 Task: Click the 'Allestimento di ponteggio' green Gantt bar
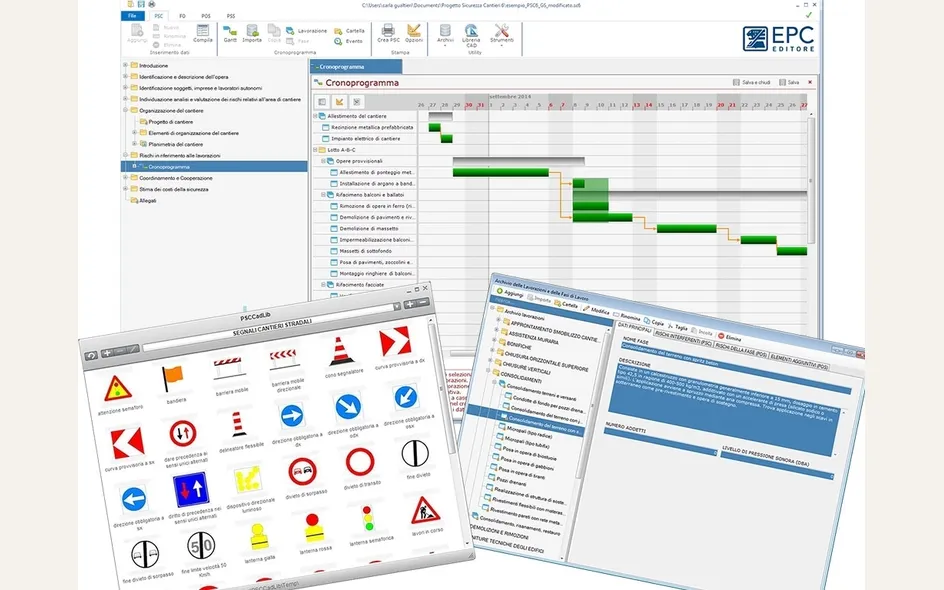coord(500,172)
